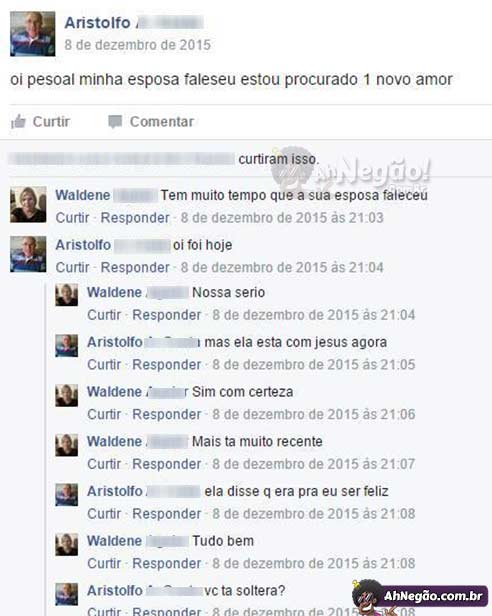Image resolution: width=492 pixels, height=616 pixels.
Task: Click Curtir under 'Mais ta muito recente' reply
Action: [x=104, y=464]
